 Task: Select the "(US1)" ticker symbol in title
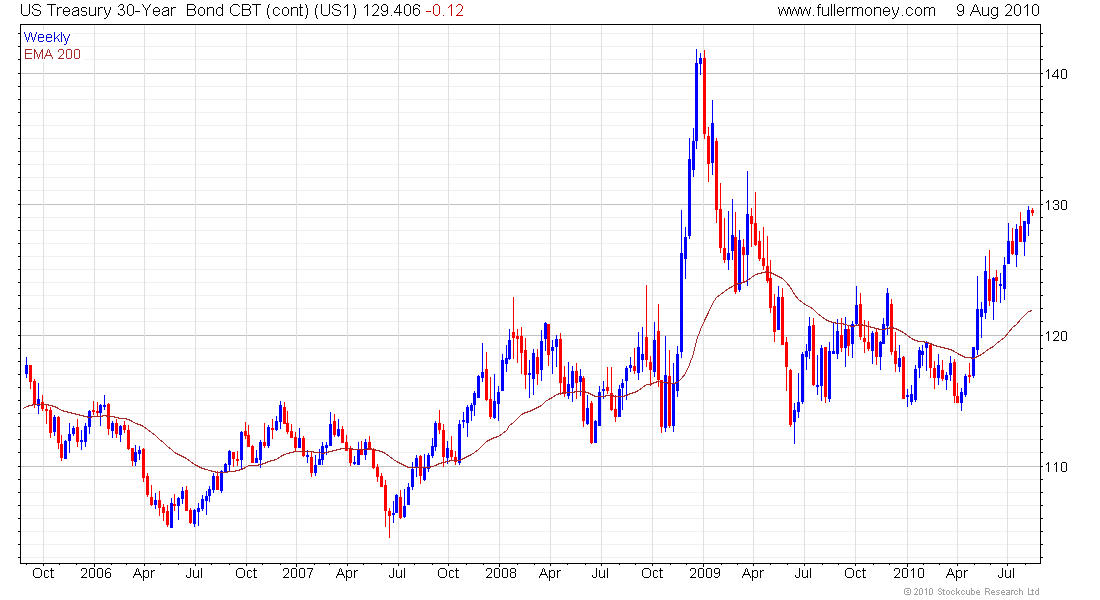335,11
